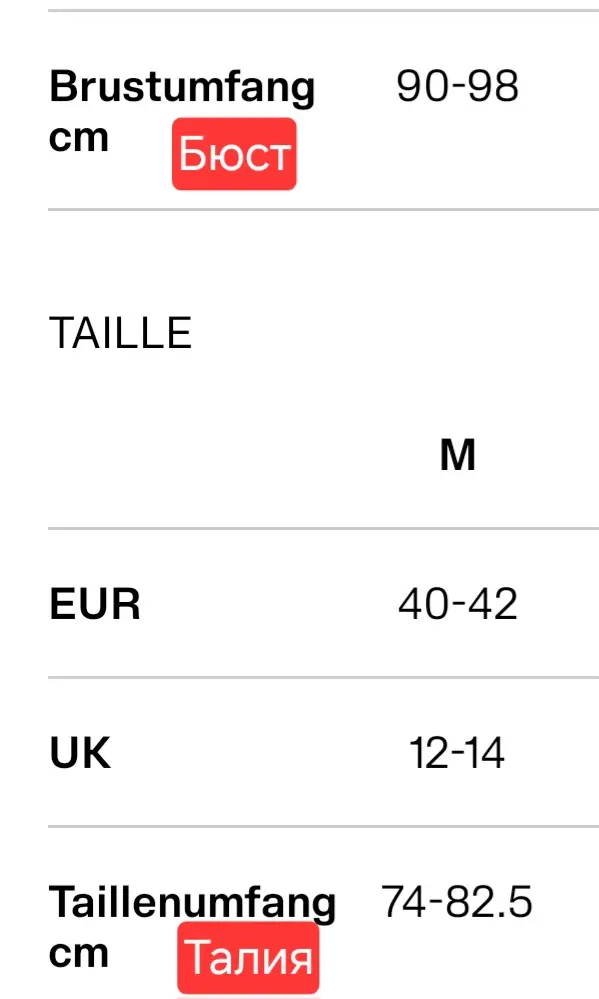
Task: Click the TAILLE section heading
Action: [120, 333]
